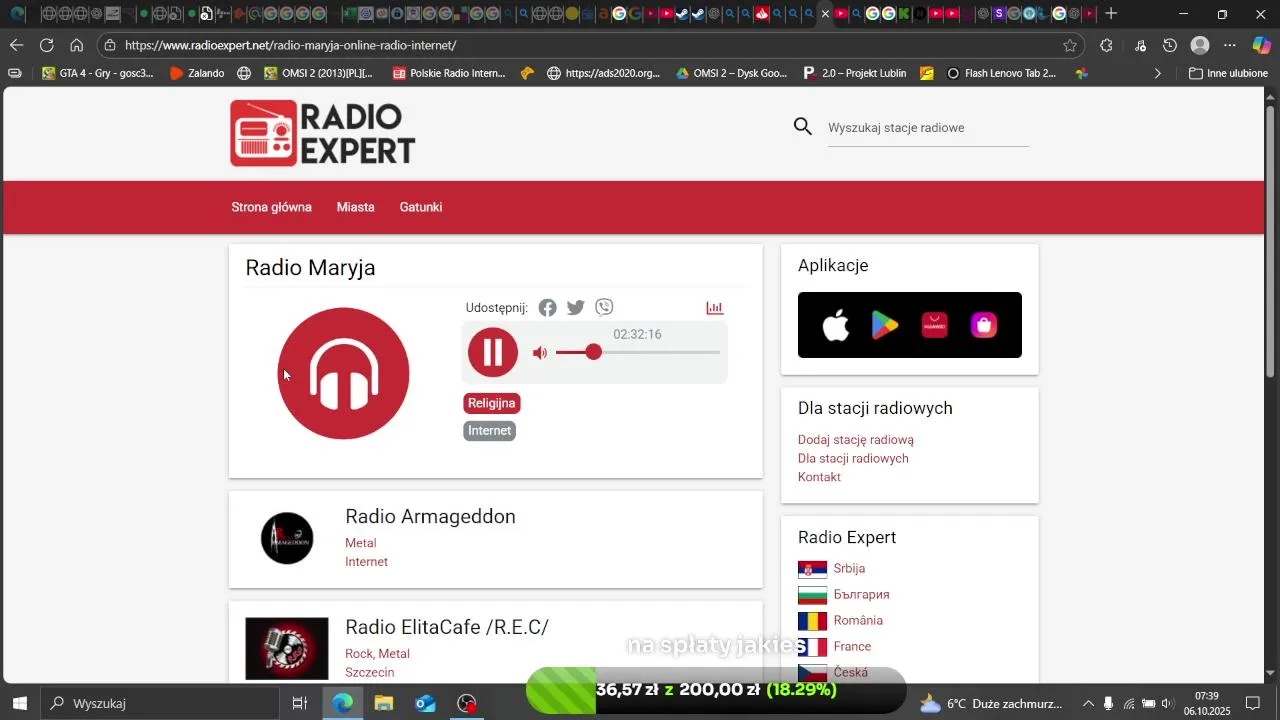Screen dimensions: 1280x720
Task: Click the Radio ElitaCafe logo thumbnail
Action: pyautogui.click(x=287, y=649)
